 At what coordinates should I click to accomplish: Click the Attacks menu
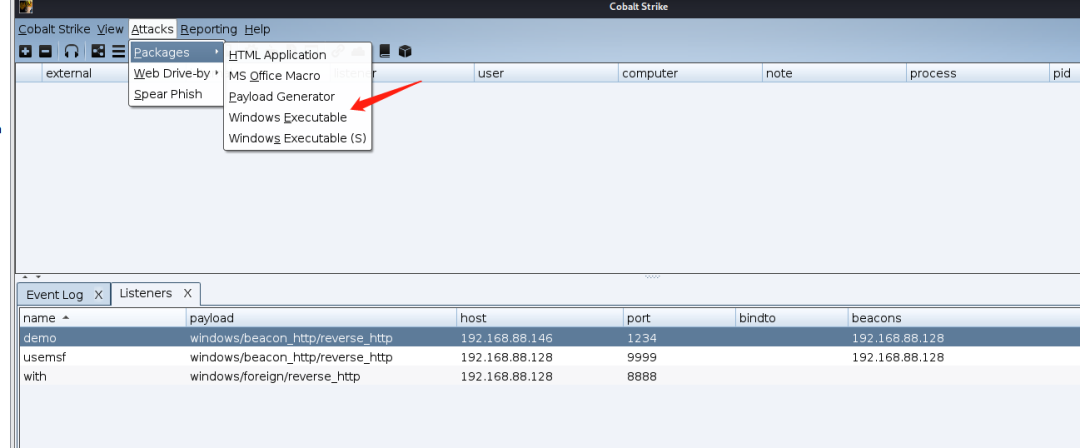coord(152,29)
